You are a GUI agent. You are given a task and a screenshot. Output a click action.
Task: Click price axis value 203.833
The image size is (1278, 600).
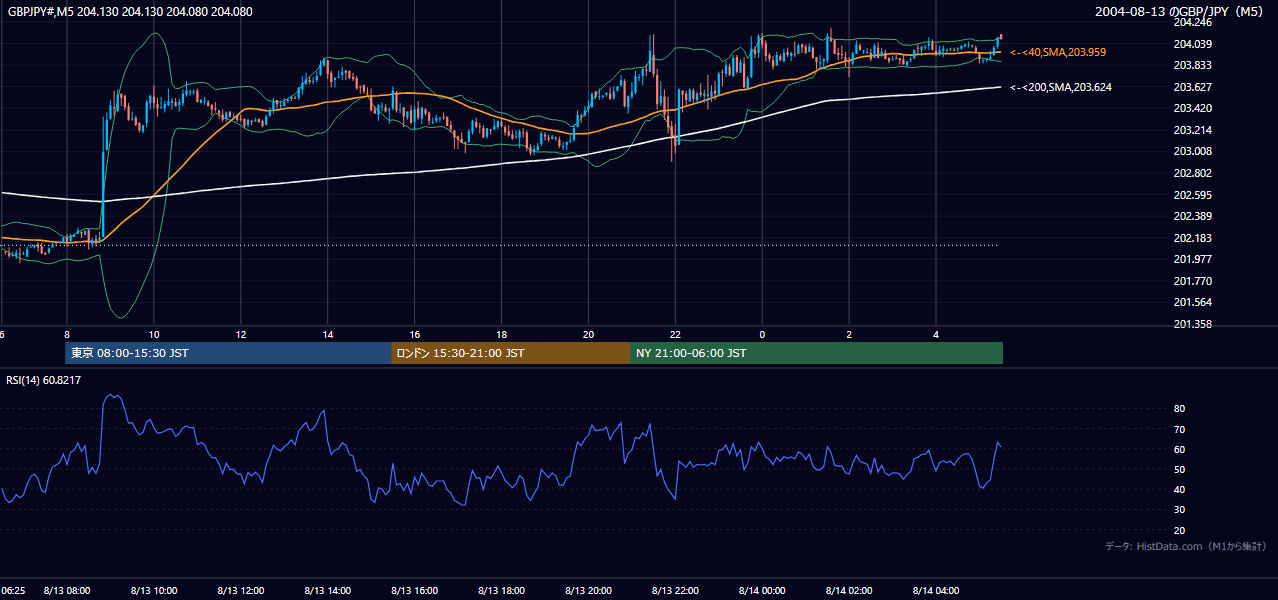(1192, 65)
